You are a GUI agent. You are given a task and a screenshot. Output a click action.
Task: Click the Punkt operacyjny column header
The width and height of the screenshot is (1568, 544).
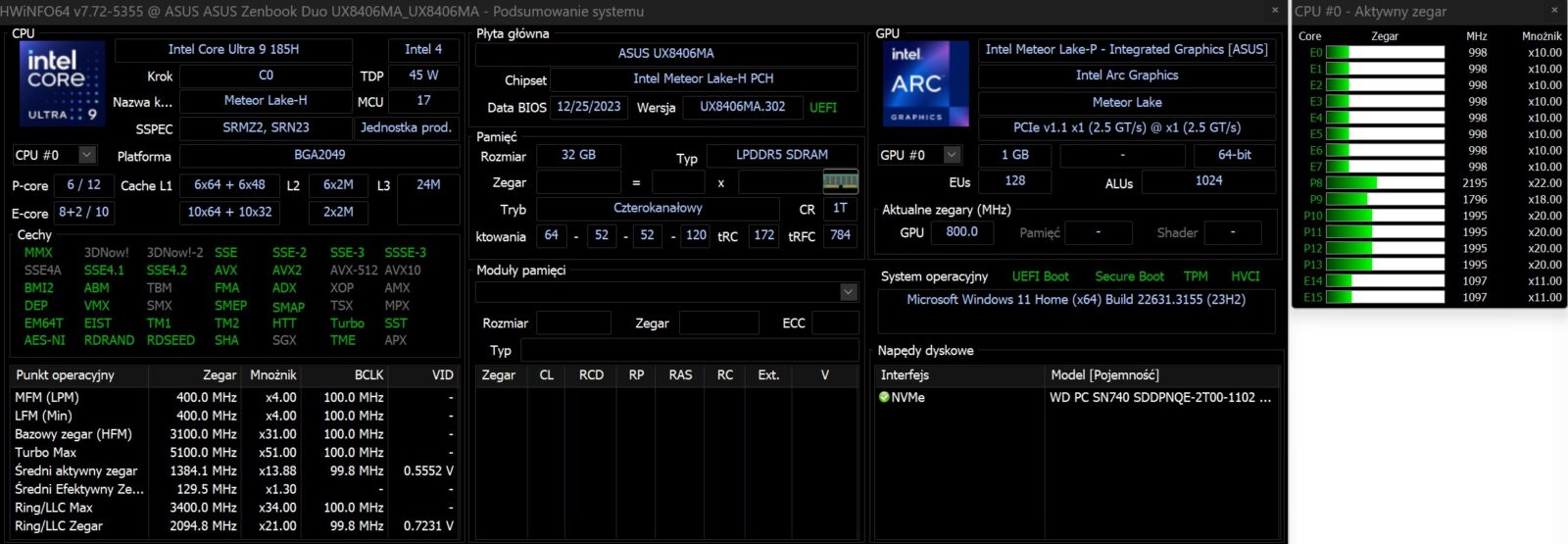66,374
